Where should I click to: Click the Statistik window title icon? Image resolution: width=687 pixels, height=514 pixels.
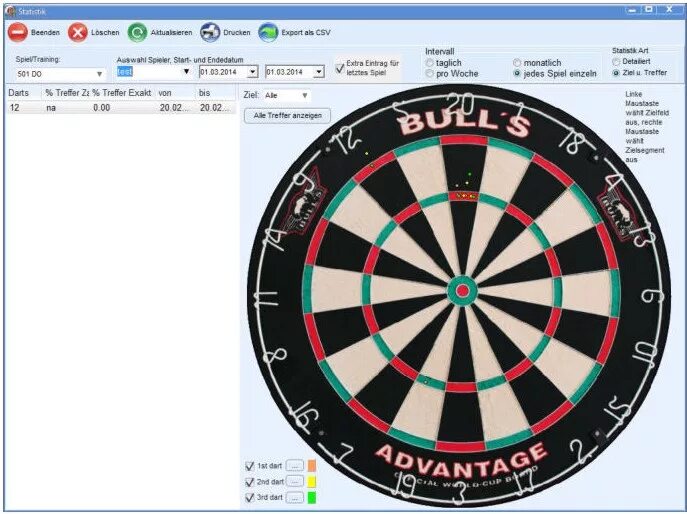point(11,11)
